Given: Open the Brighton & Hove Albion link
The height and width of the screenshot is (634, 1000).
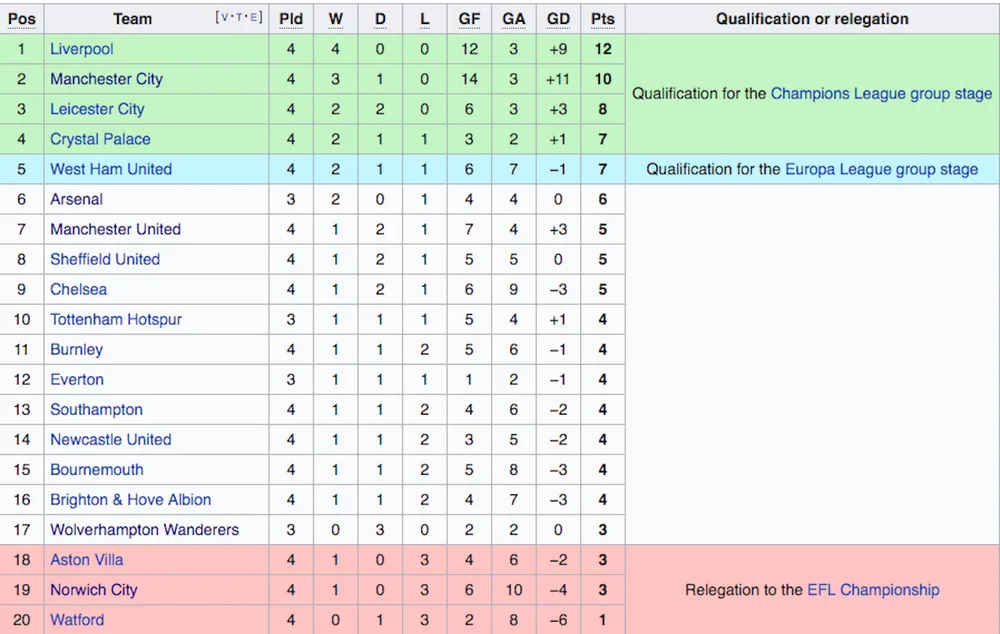Looking at the screenshot, I should point(131,499).
